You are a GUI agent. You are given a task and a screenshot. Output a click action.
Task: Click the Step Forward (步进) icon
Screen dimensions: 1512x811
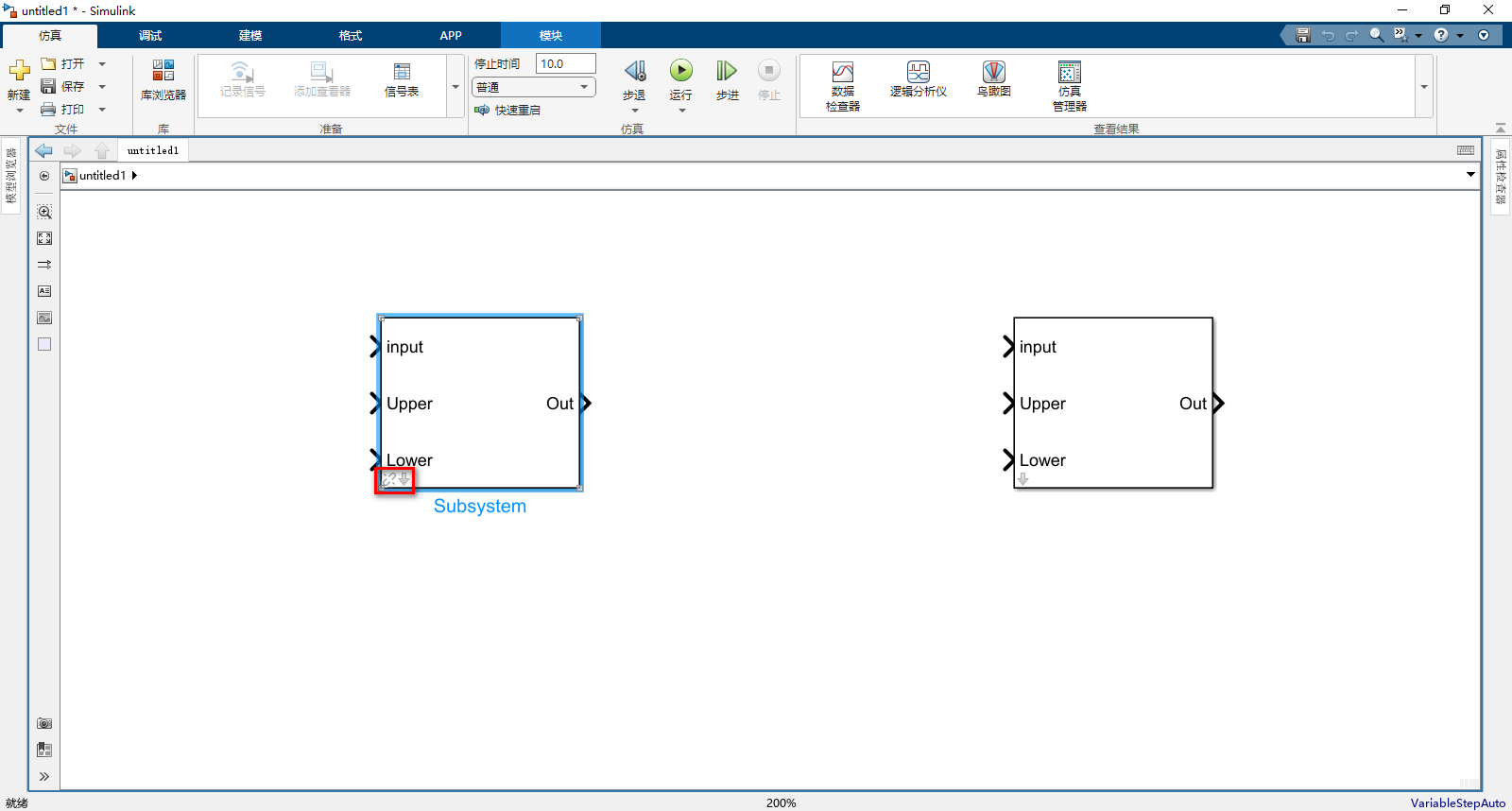pyautogui.click(x=727, y=71)
